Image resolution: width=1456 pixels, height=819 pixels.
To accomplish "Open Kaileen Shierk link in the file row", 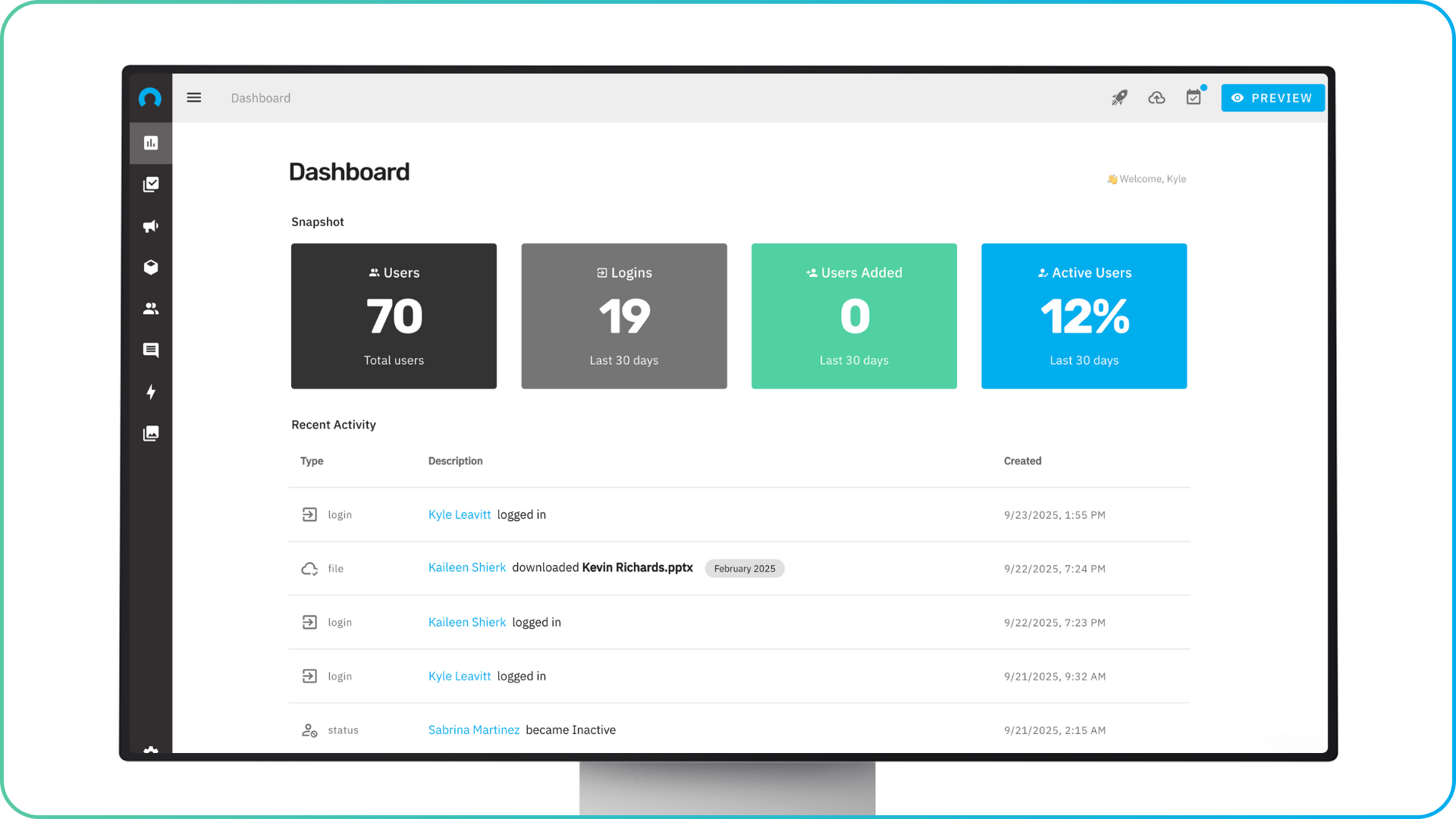I will pos(466,568).
